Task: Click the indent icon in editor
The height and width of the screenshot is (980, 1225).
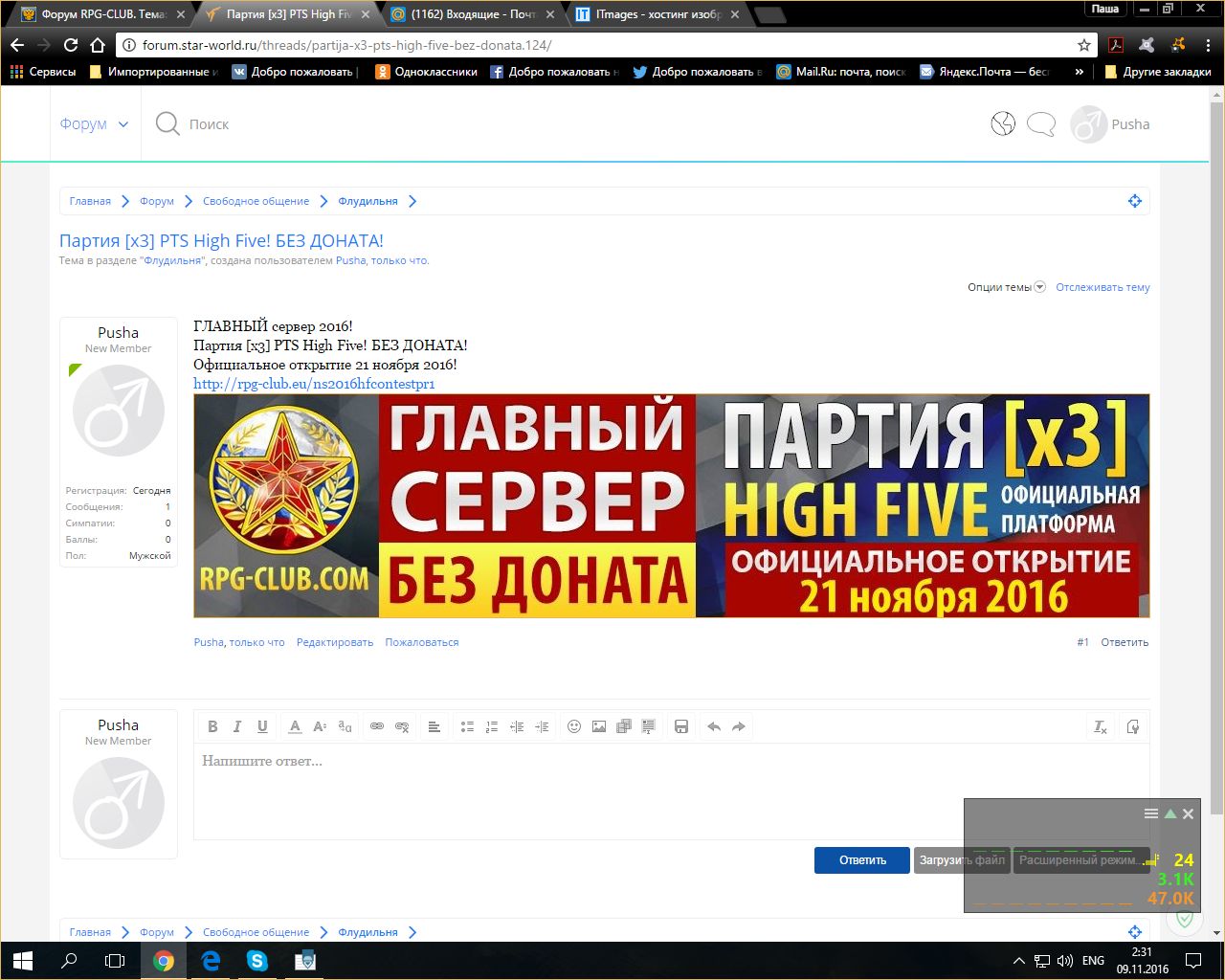Action: [542, 726]
